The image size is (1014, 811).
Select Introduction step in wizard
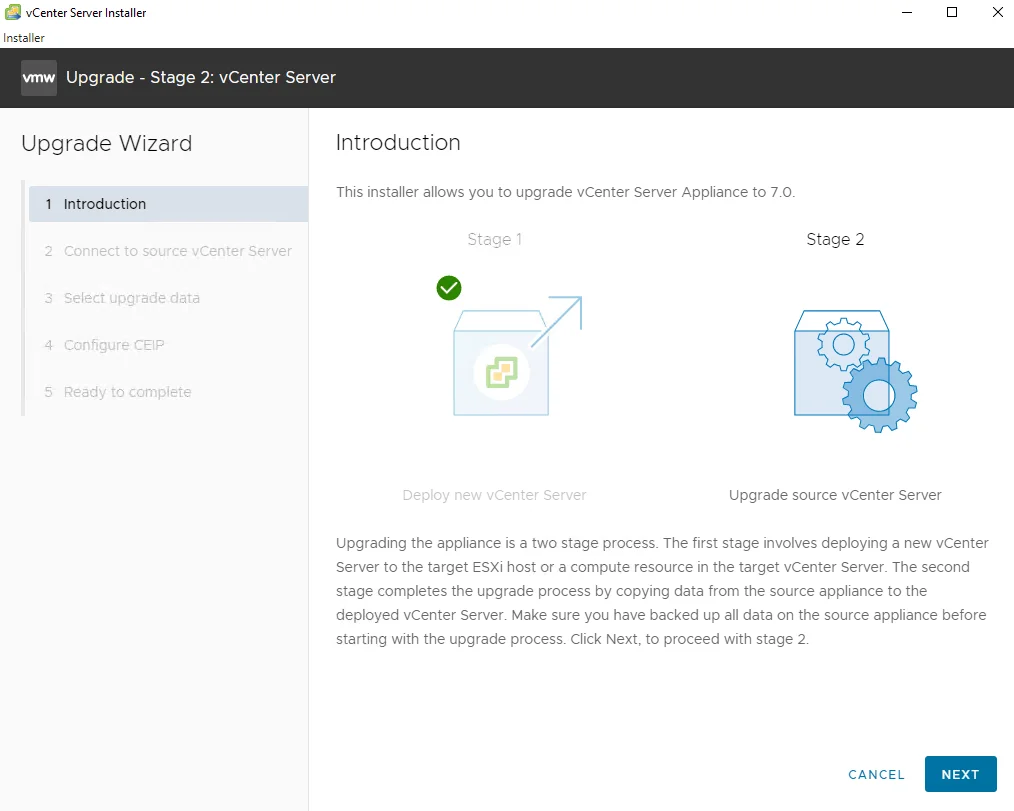(x=168, y=204)
